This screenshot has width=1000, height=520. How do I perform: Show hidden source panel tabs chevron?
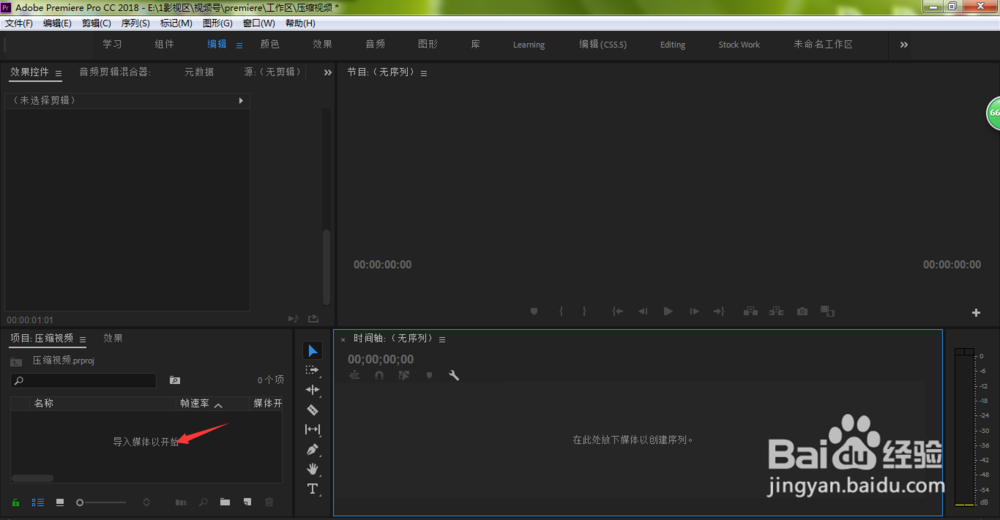(x=328, y=73)
